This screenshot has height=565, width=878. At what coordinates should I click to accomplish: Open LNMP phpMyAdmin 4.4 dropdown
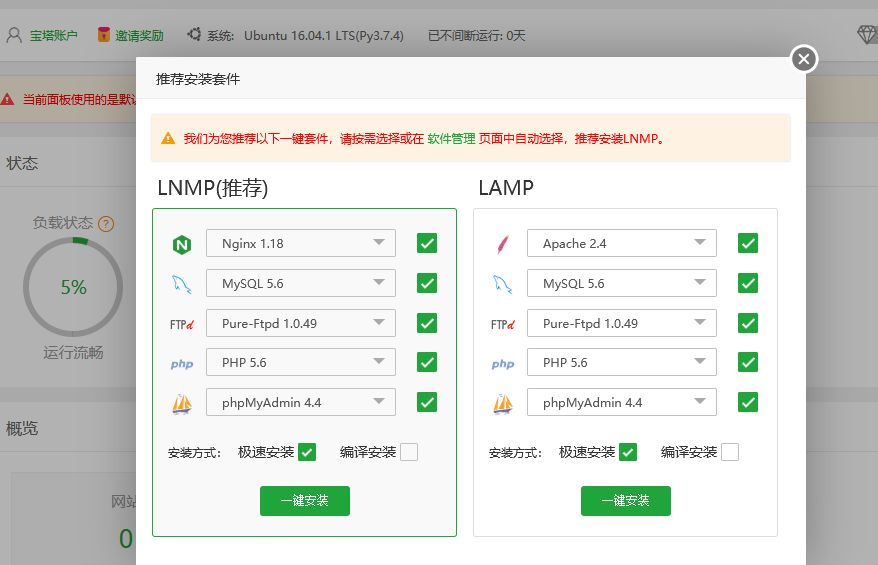pos(301,402)
